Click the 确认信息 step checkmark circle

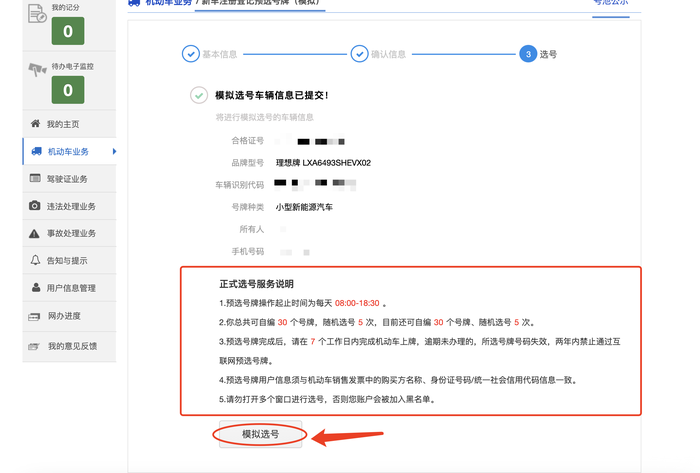[x=358, y=54]
